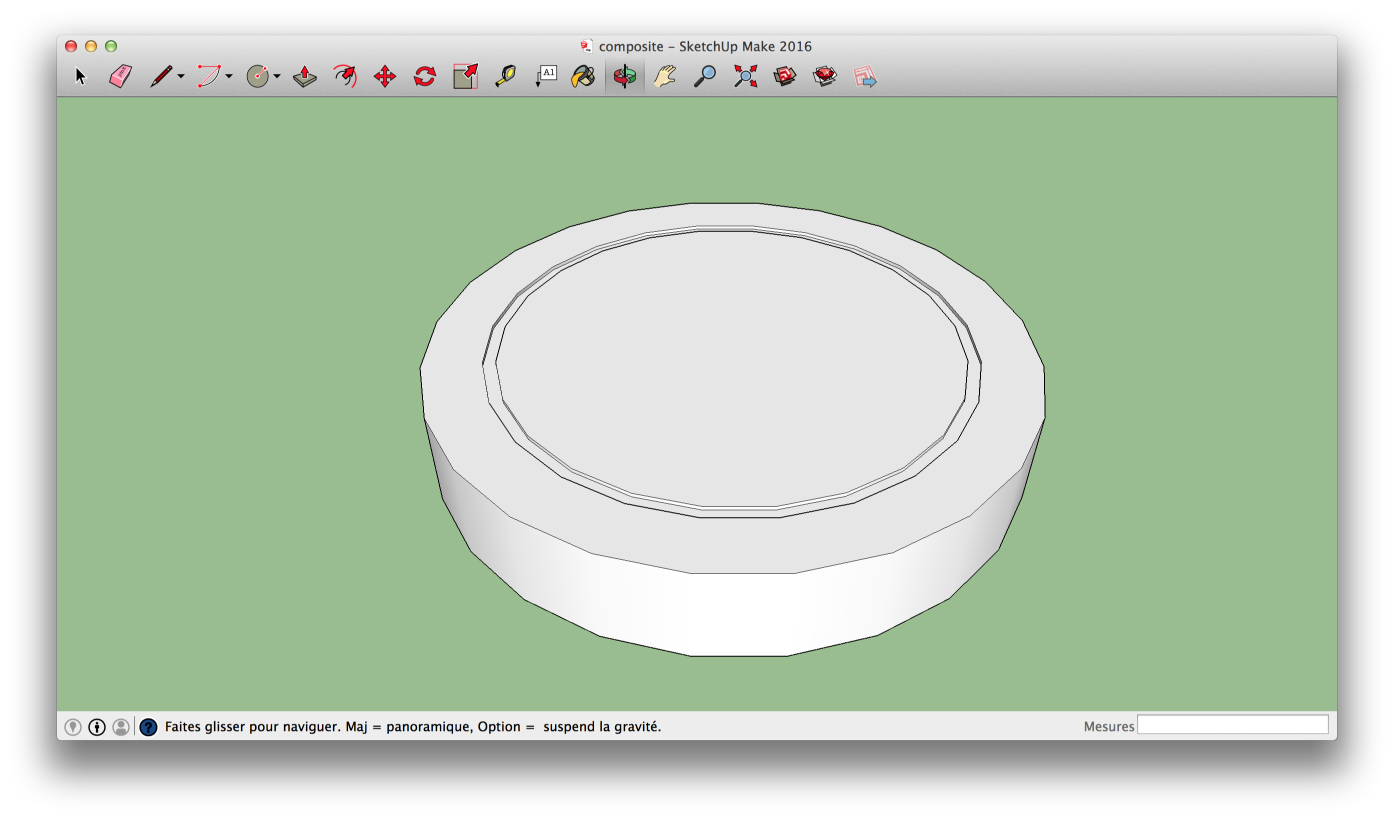1394x819 pixels.
Task: Click the composite document icon in title bar
Action: (587, 46)
